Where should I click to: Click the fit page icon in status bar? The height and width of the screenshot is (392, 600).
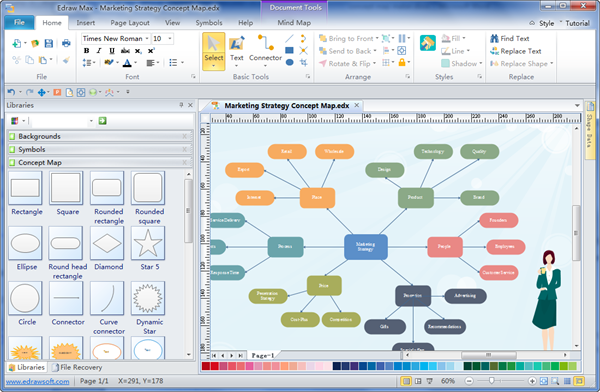point(544,381)
